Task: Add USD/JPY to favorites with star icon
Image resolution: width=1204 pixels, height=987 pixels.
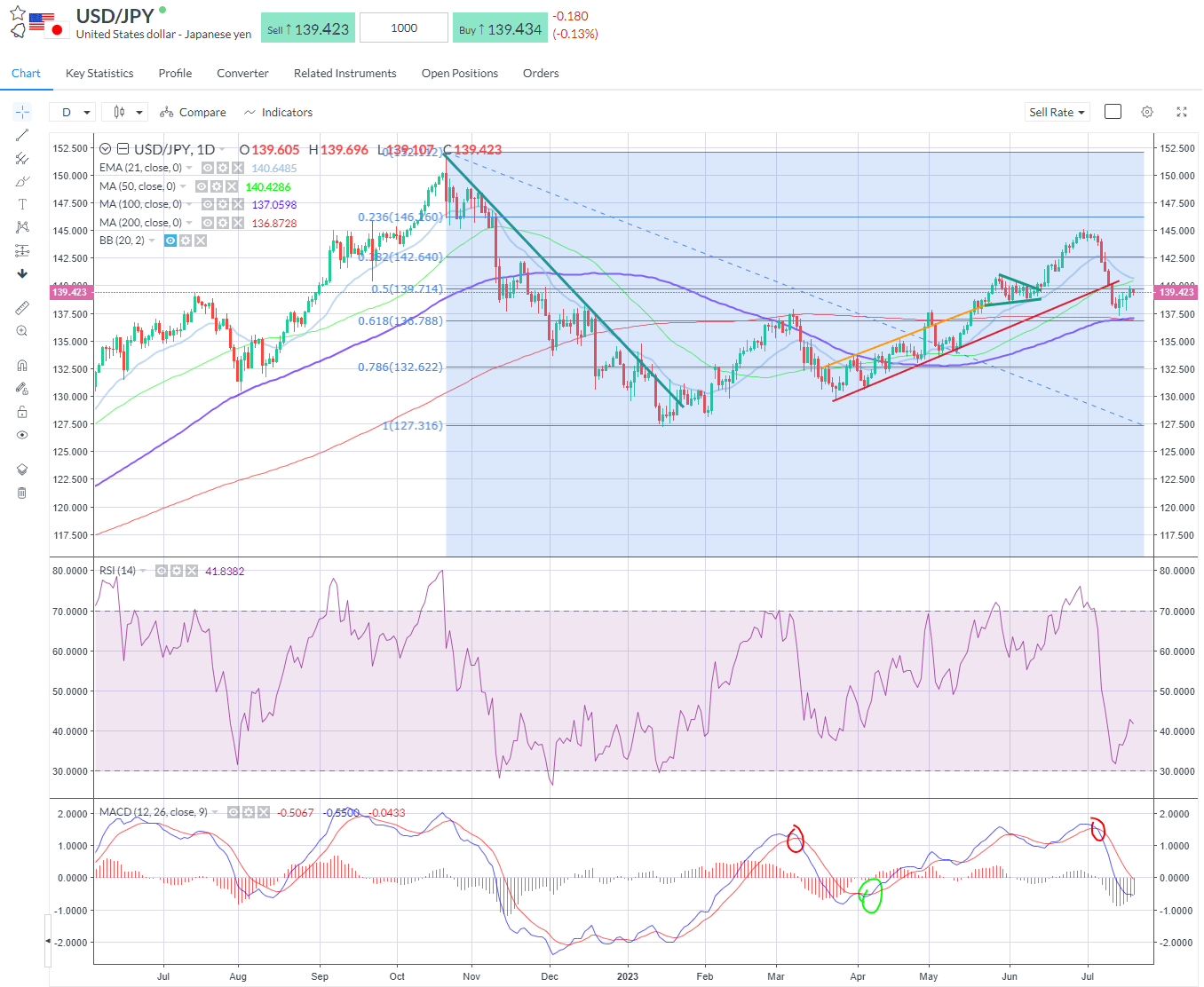Action: point(18,14)
